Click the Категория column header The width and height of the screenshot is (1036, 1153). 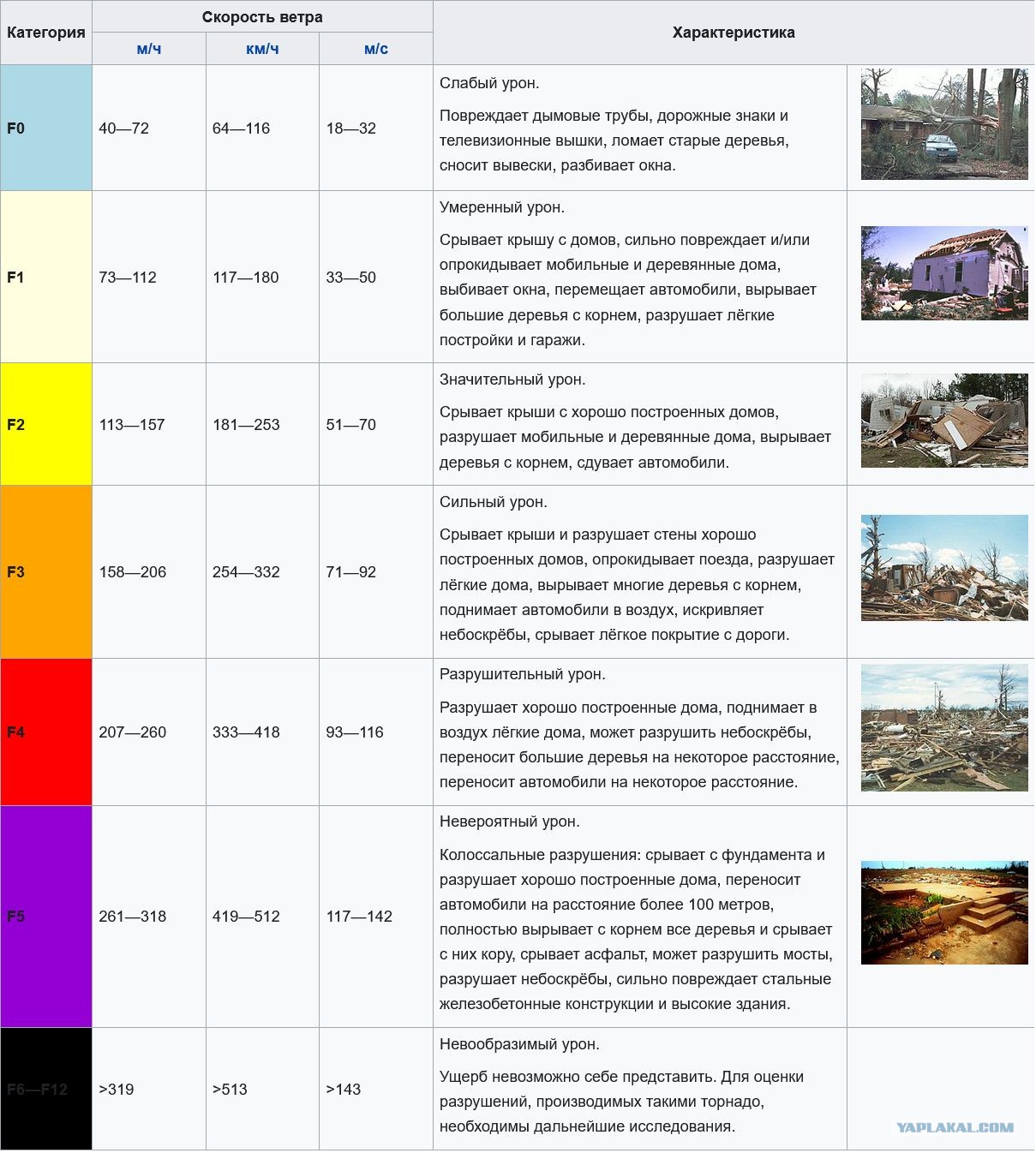(x=46, y=33)
